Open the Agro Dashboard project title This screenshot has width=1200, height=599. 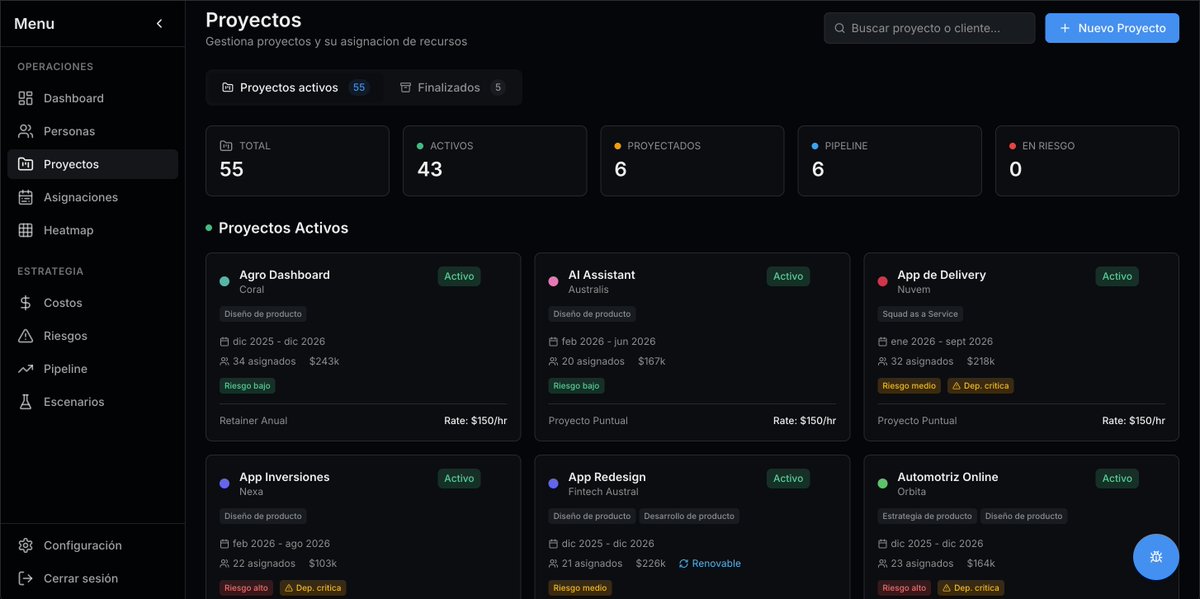pos(284,275)
